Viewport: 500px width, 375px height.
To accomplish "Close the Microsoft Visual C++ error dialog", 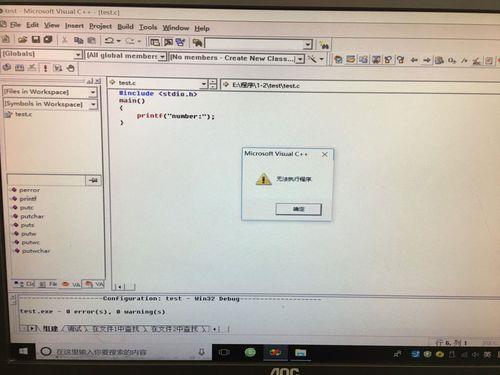I will [324, 154].
